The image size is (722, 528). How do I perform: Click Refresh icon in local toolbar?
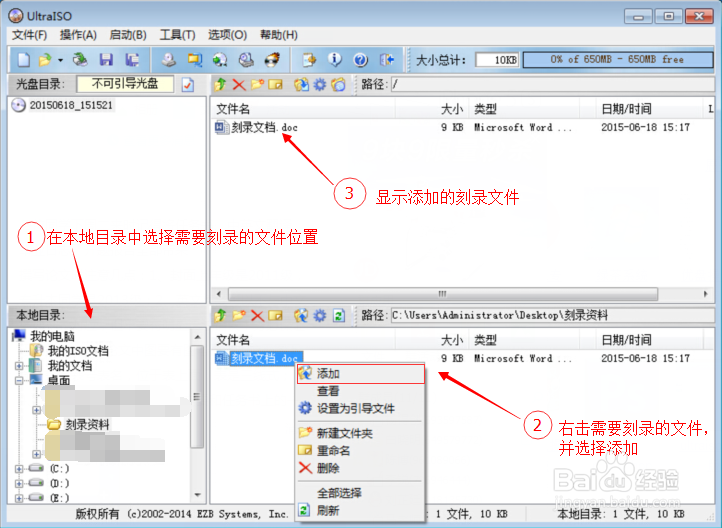tap(339, 316)
